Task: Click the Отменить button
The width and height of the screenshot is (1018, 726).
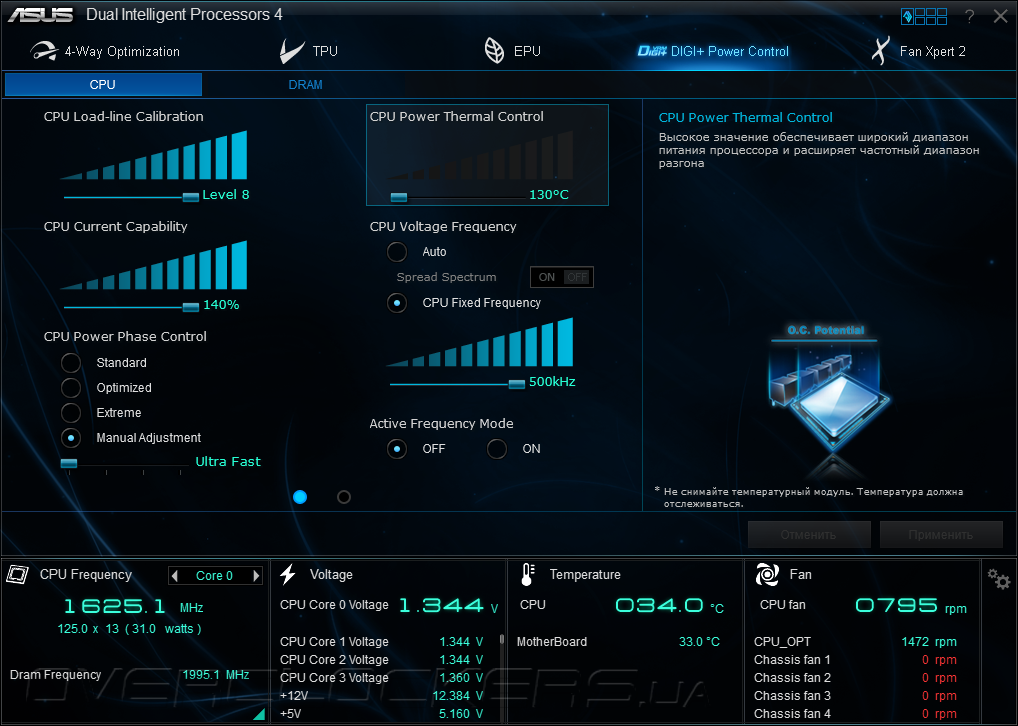Action: coord(809,535)
